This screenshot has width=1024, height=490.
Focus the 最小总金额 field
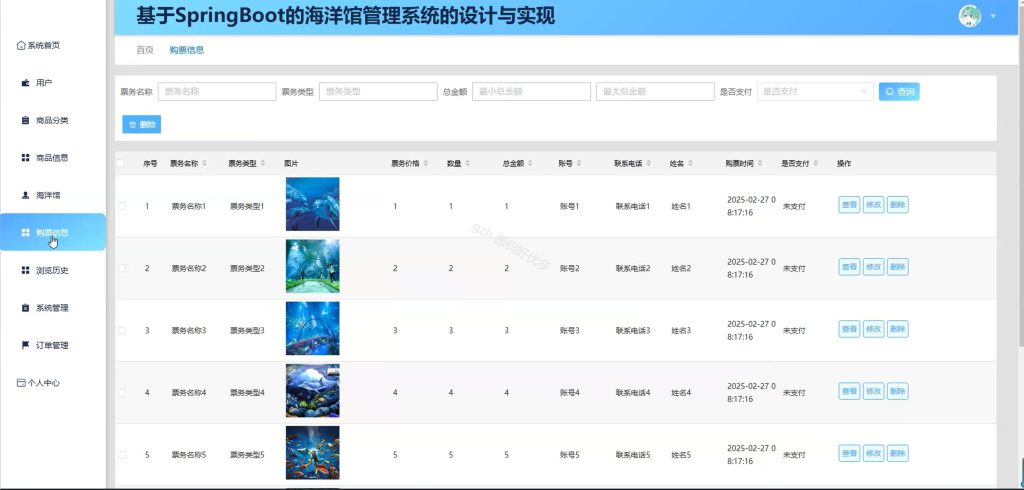[x=532, y=91]
